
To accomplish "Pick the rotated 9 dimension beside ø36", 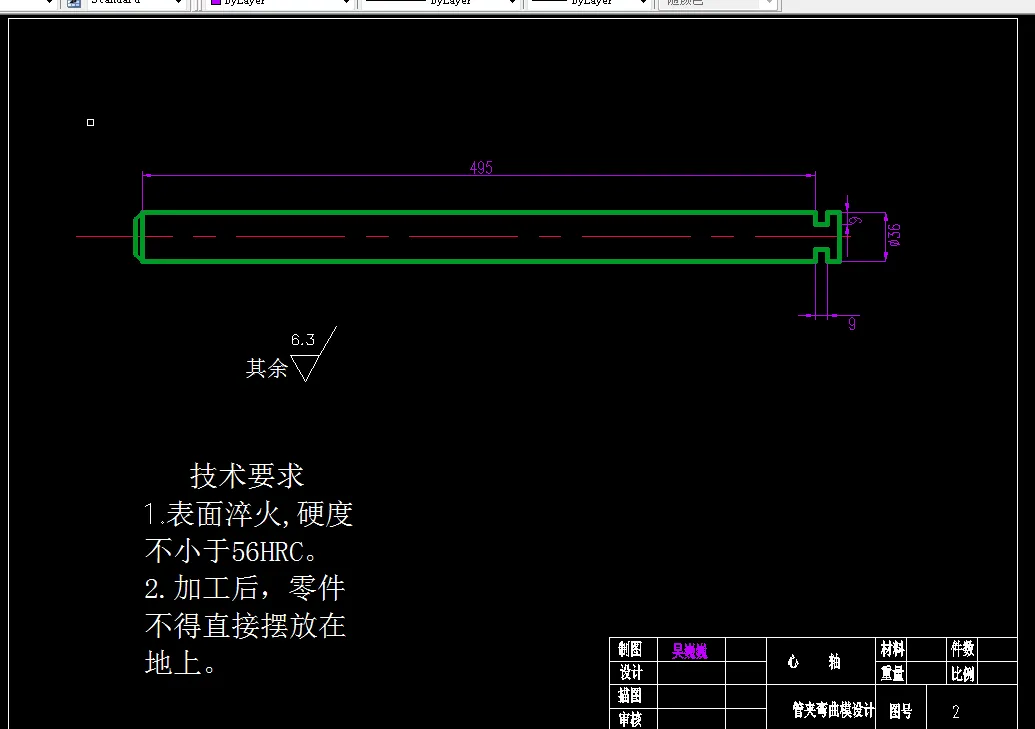I will click(855, 220).
